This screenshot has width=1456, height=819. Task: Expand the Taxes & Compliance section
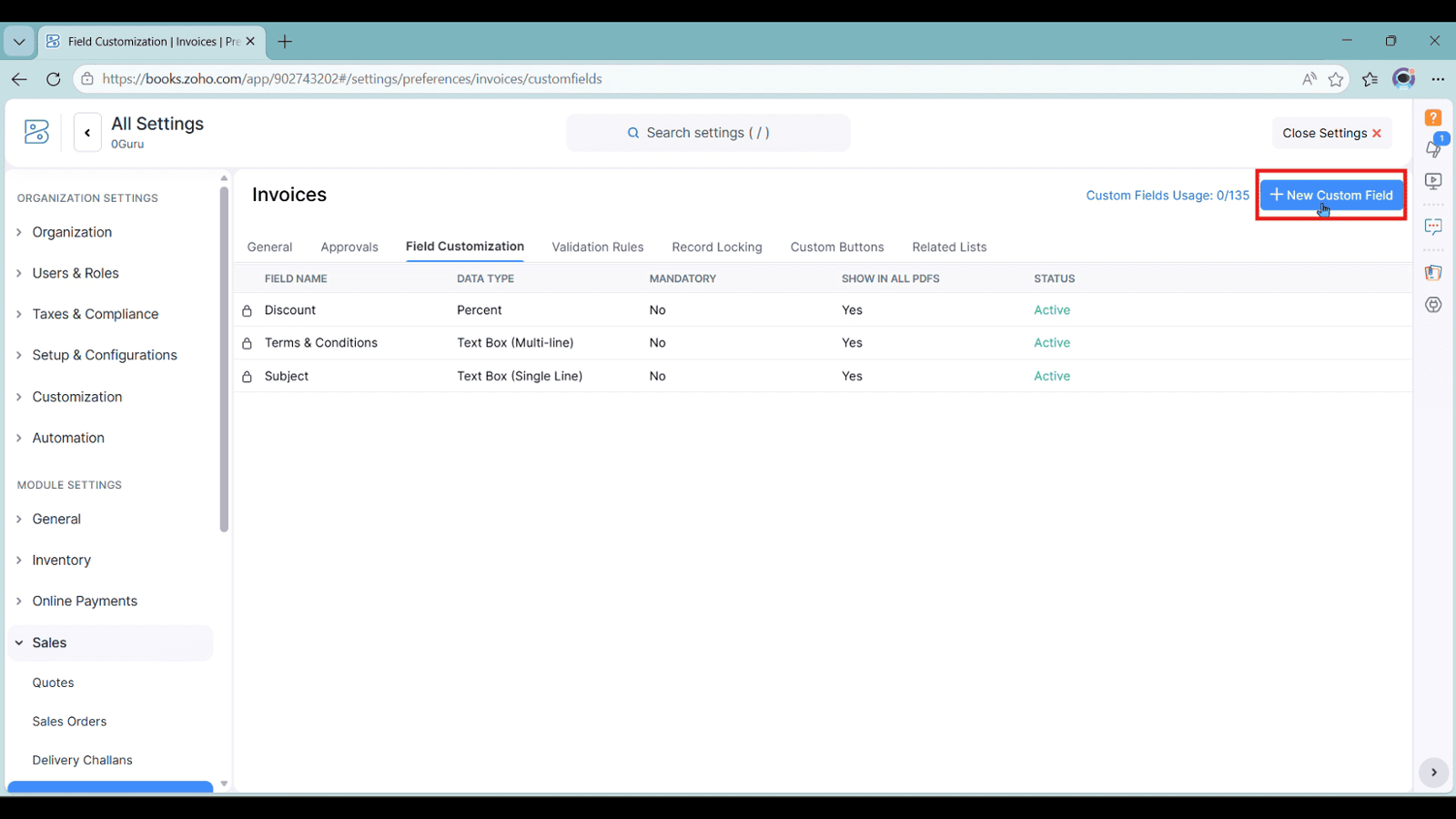pos(95,314)
